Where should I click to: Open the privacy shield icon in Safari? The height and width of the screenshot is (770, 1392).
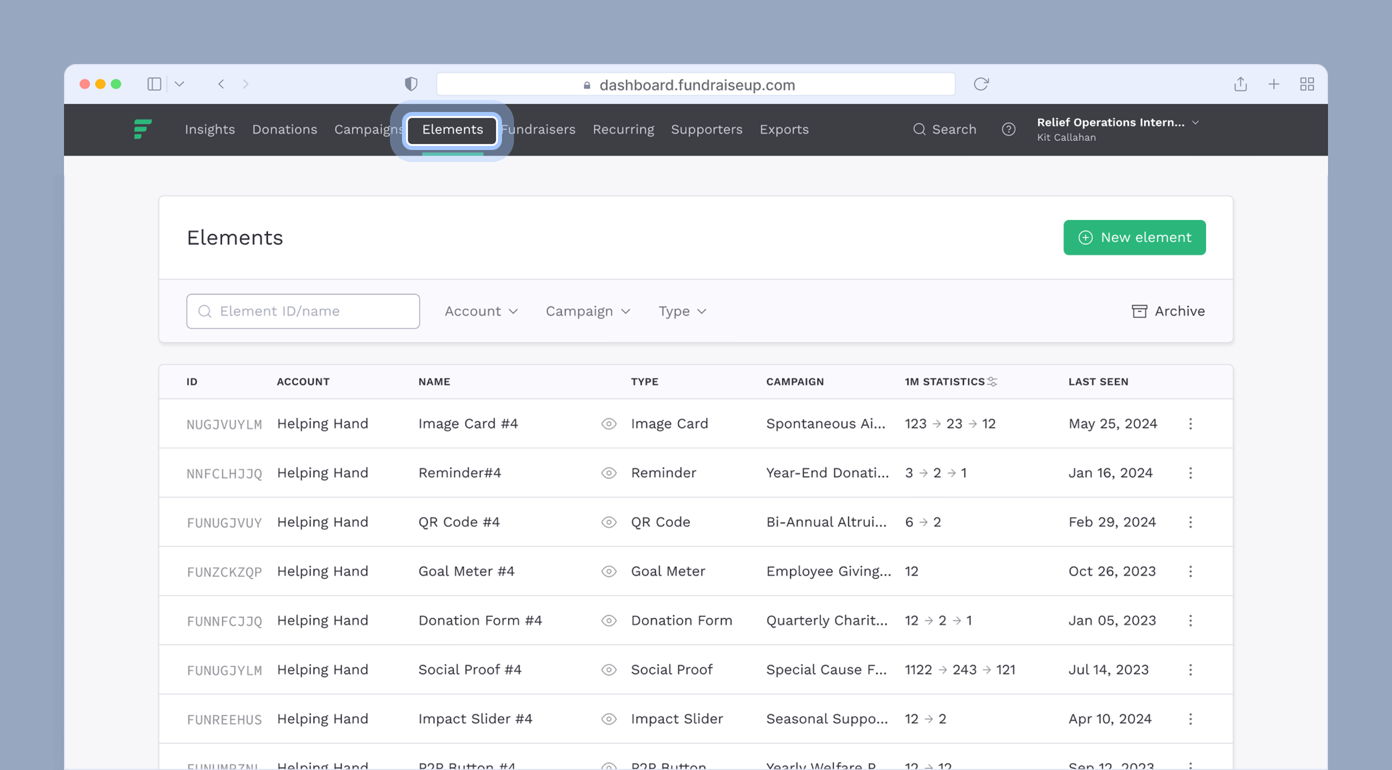(411, 84)
